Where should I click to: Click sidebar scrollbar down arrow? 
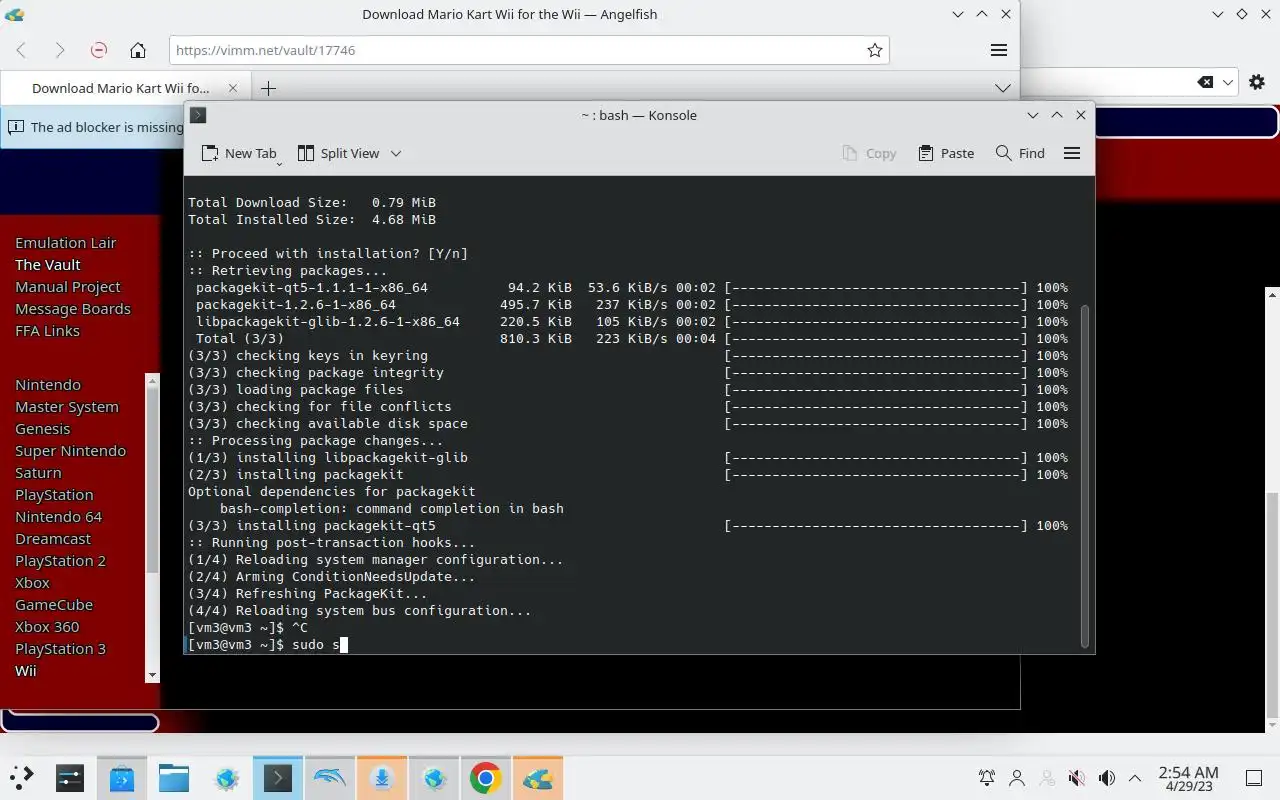152,675
